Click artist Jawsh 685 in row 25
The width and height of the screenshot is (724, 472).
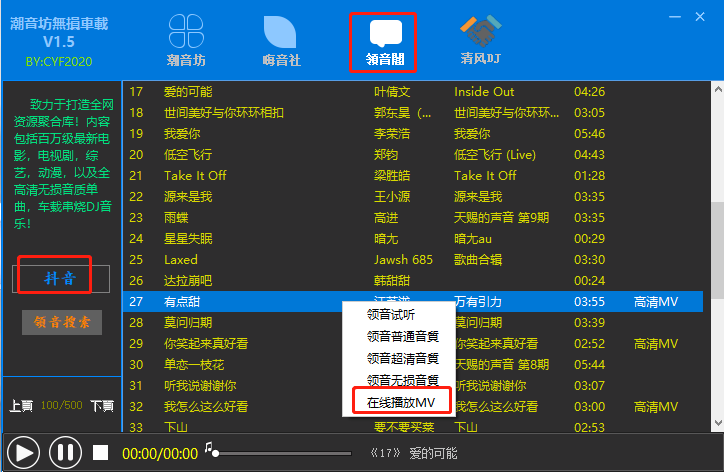pyautogui.click(x=403, y=260)
